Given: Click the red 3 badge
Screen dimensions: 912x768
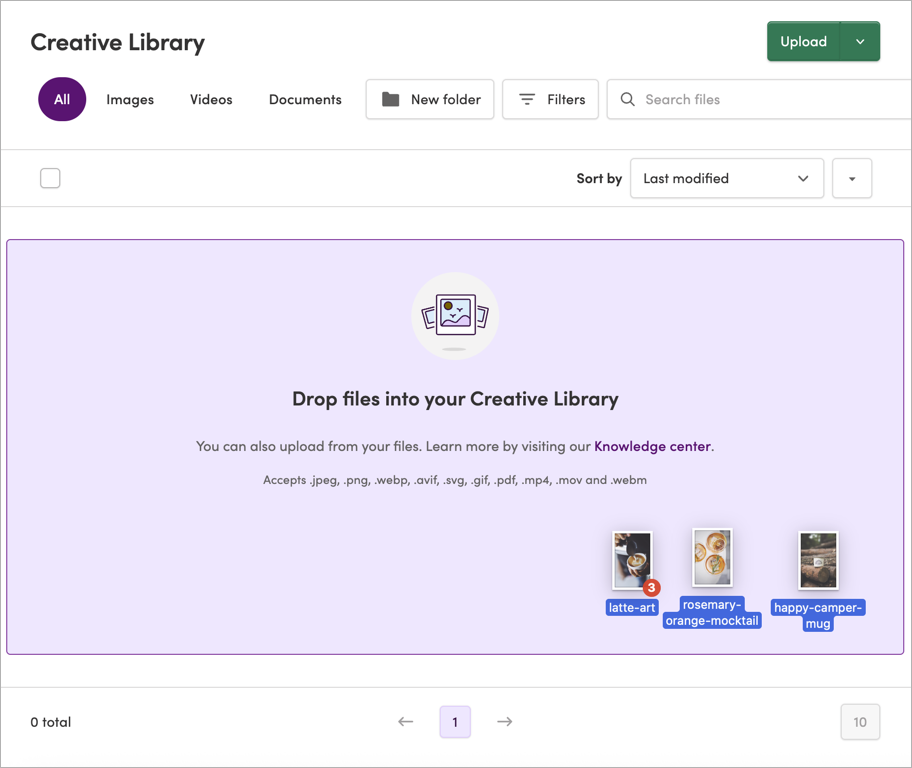Looking at the screenshot, I should pyautogui.click(x=651, y=588).
